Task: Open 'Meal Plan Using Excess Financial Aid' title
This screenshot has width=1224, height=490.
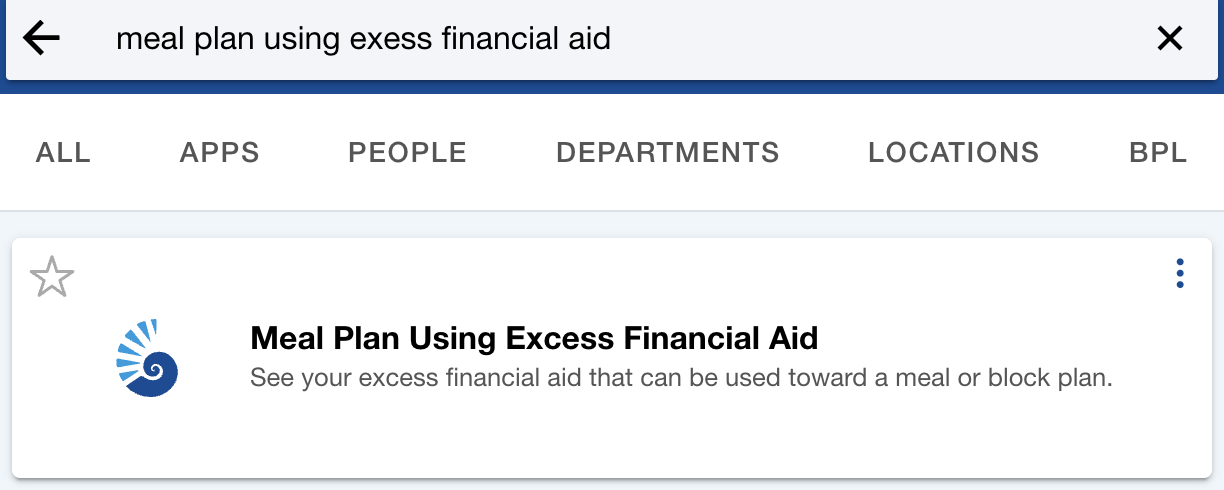Action: pyautogui.click(x=534, y=338)
